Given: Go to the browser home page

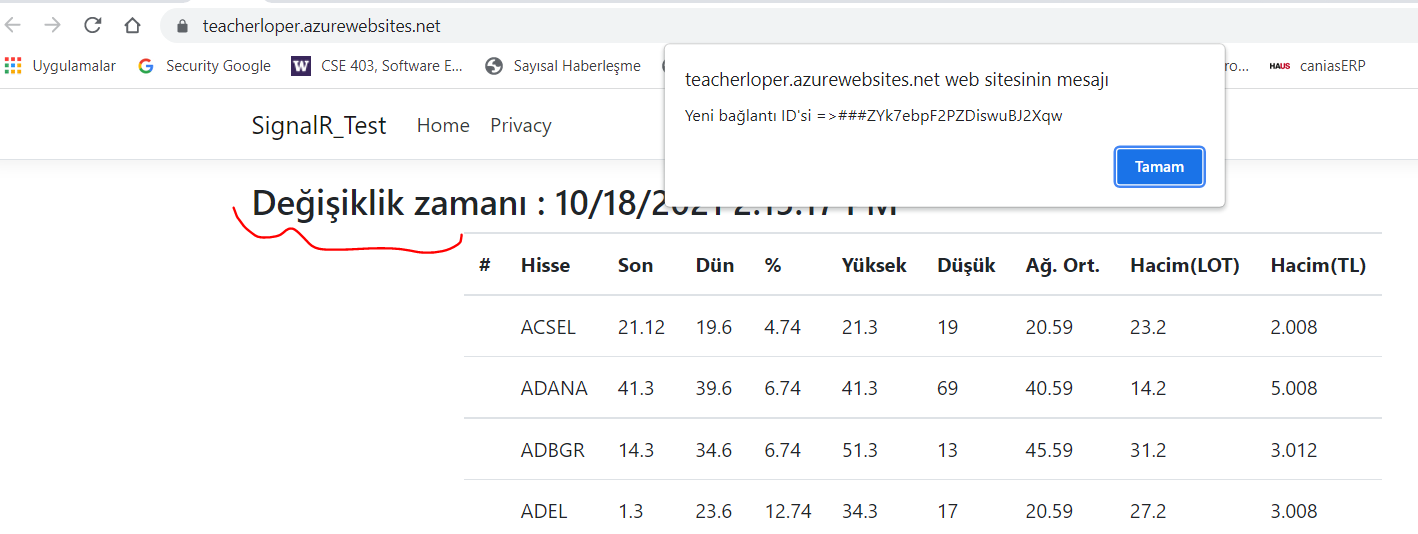Looking at the screenshot, I should click(x=132, y=26).
